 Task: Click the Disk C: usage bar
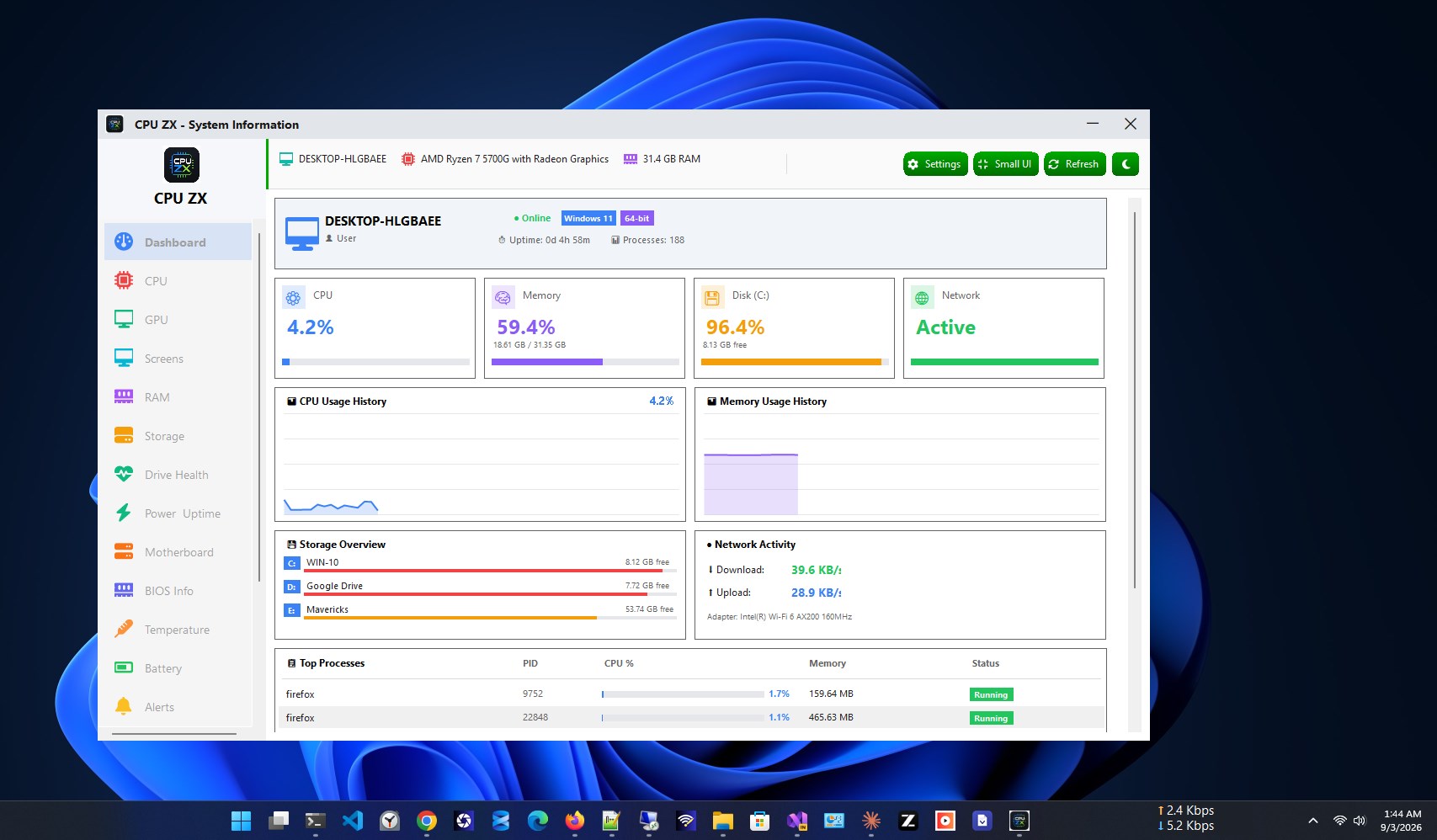pos(795,362)
